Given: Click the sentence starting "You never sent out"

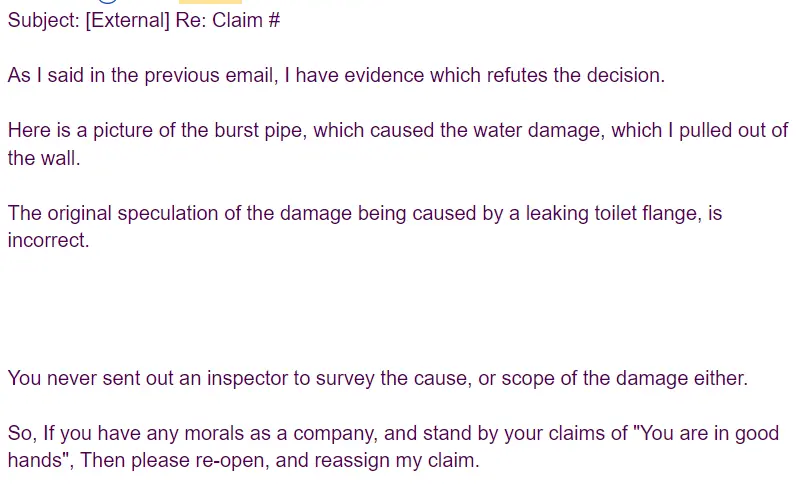Looking at the screenshot, I should point(377,379).
